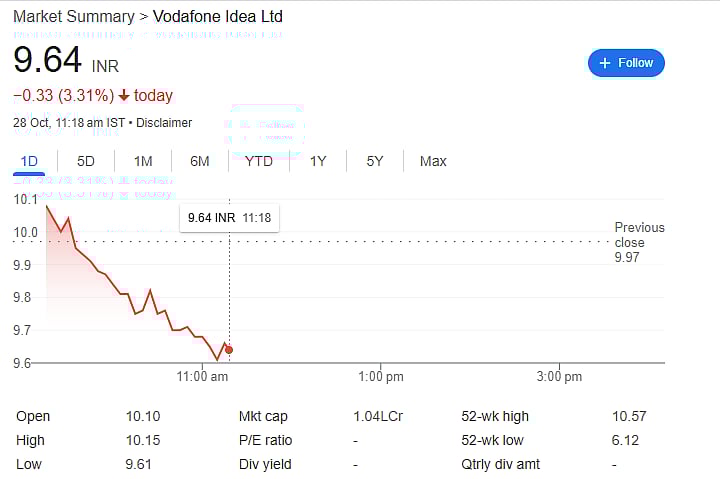Click the plus icon on Follow
720x479 pixels.
(x=604, y=63)
